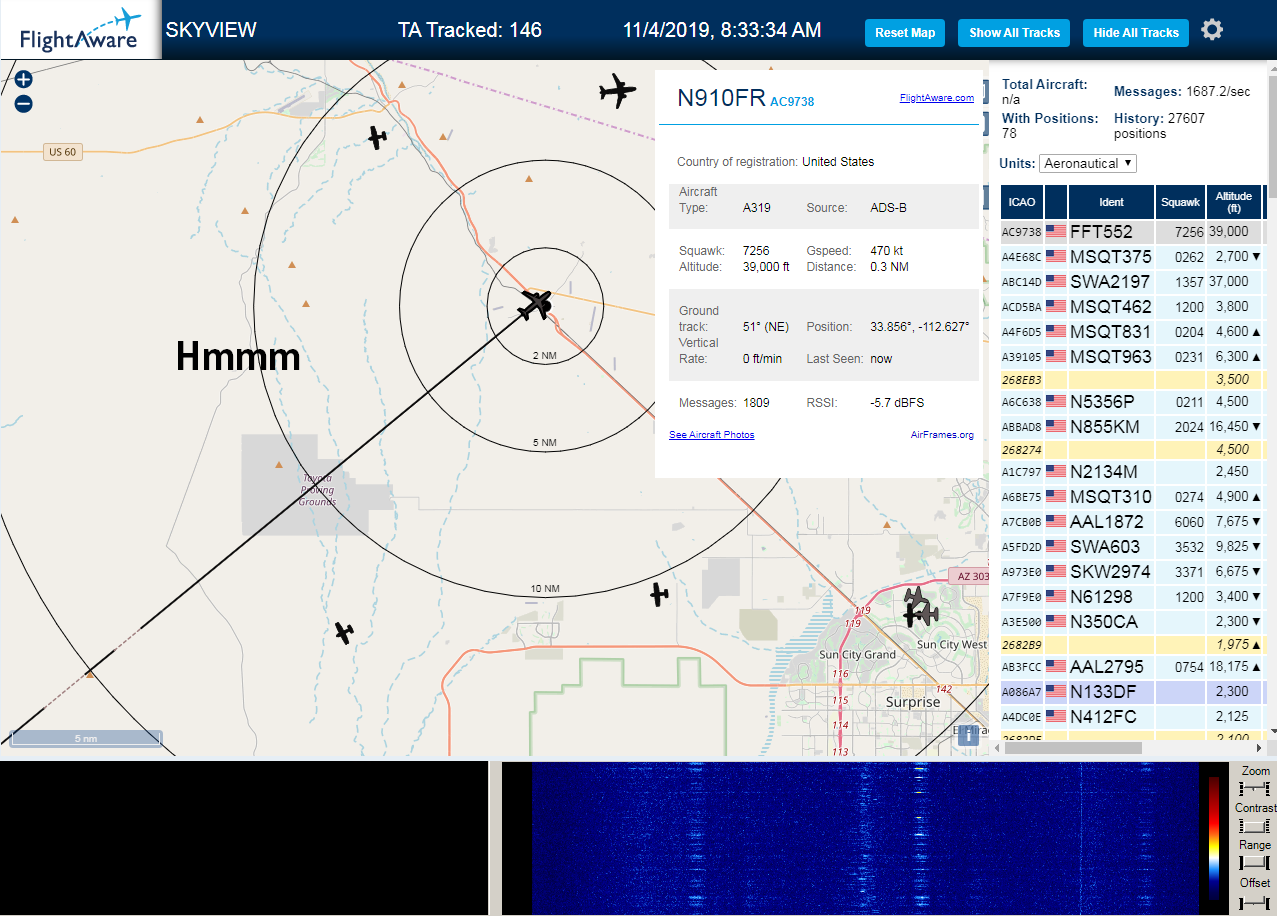Viewport: 1277px width, 917px height.
Task: Click the aircraft table horizontal scrollbar thumb
Action: 1072,748
